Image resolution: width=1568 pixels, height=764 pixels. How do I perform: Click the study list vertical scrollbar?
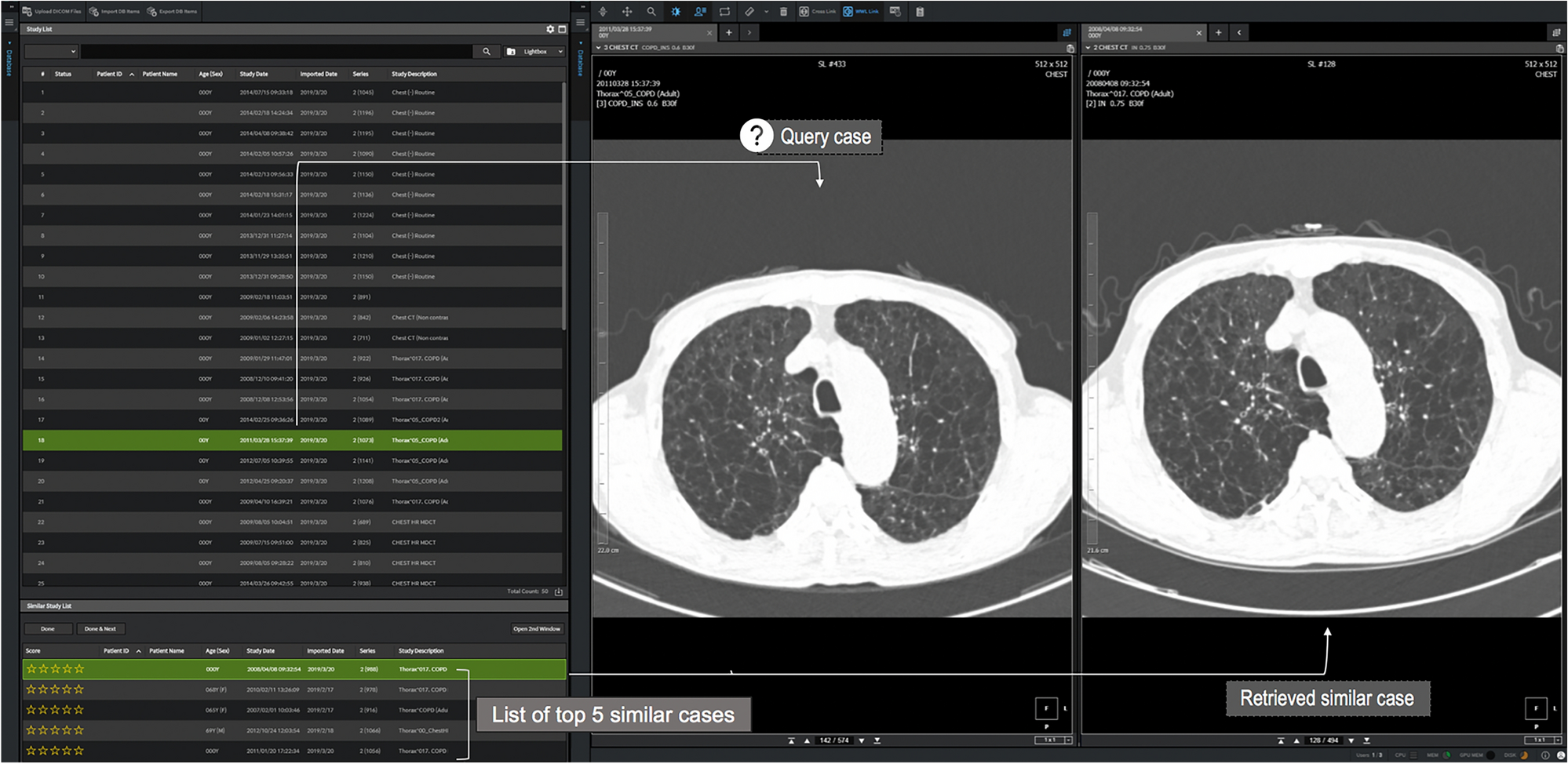563,204
